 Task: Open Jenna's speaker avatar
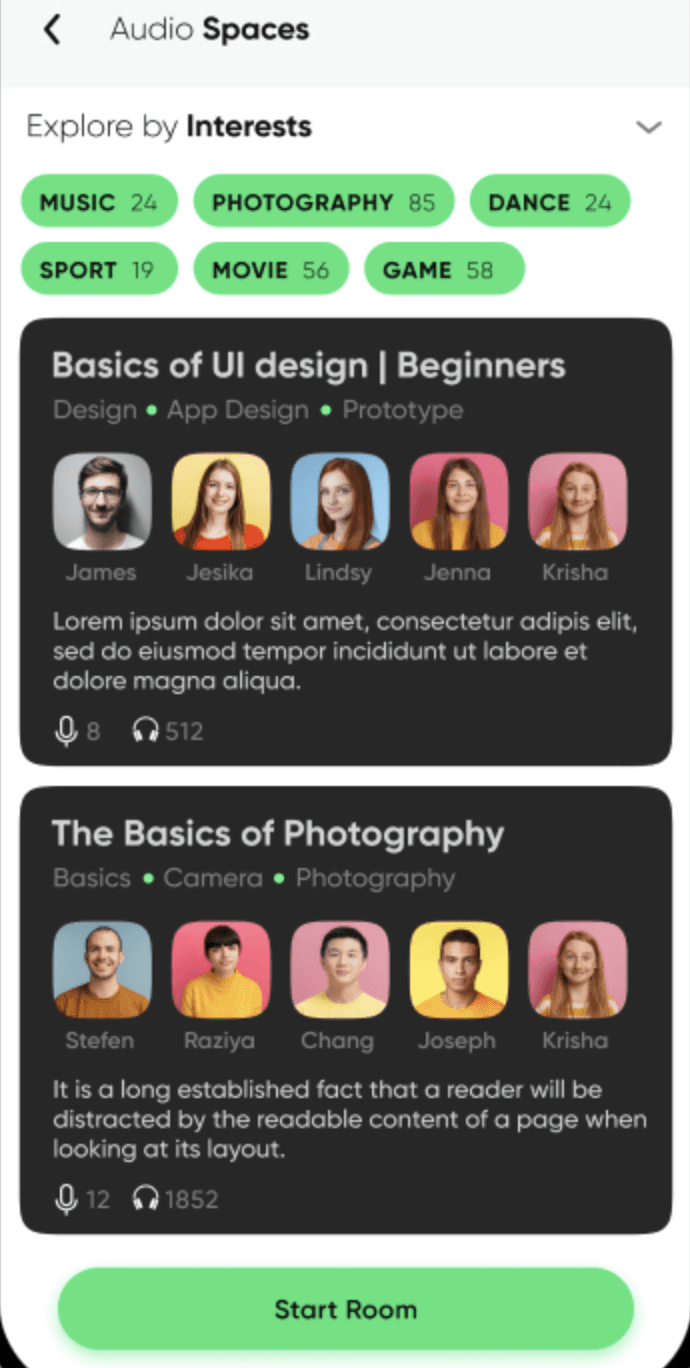(459, 502)
